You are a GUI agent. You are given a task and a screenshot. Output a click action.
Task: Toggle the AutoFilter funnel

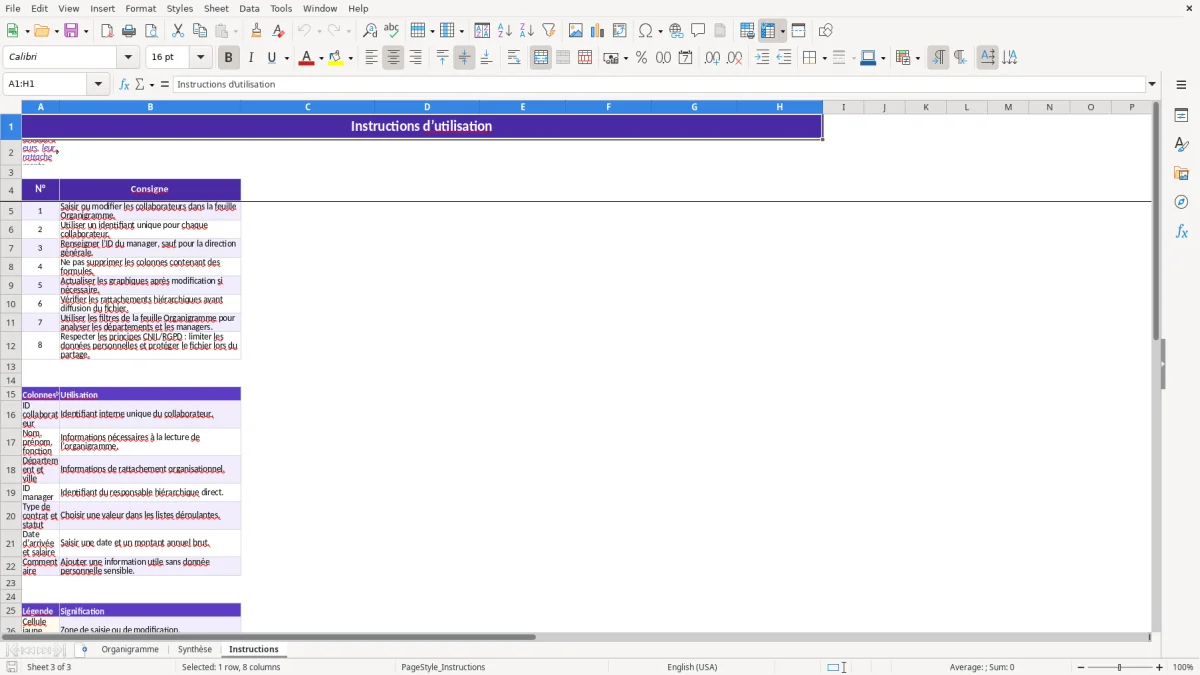548,31
